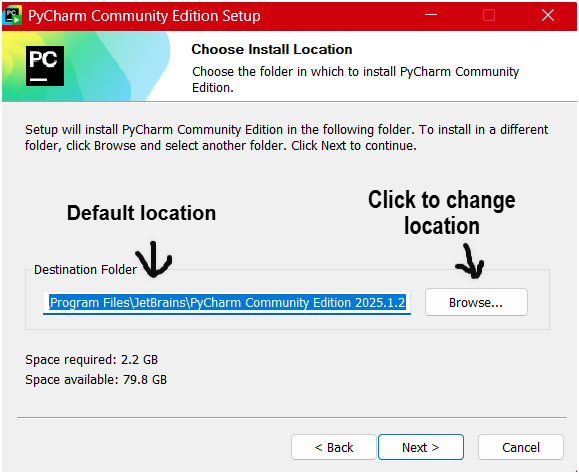Cancel the PyCharm setup
Screen dimensions: 579x474
click(521, 447)
